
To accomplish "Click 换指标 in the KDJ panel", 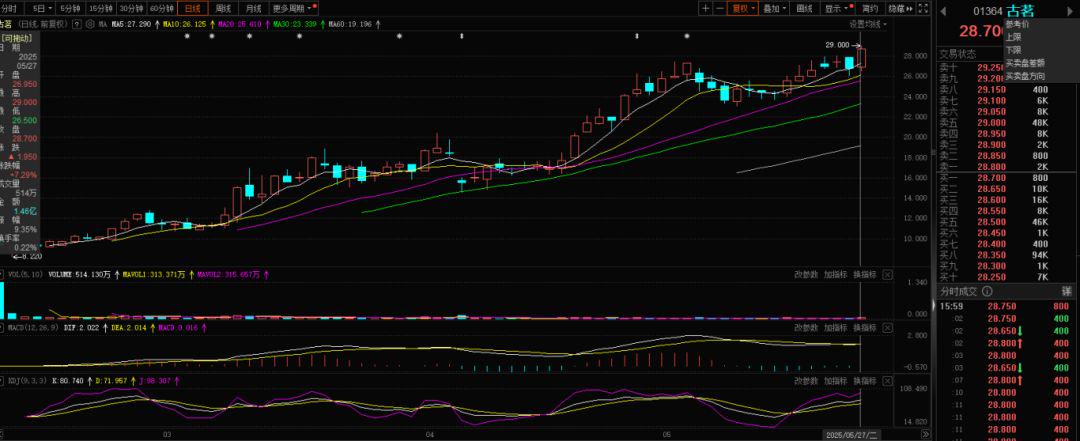I will [x=864, y=381].
